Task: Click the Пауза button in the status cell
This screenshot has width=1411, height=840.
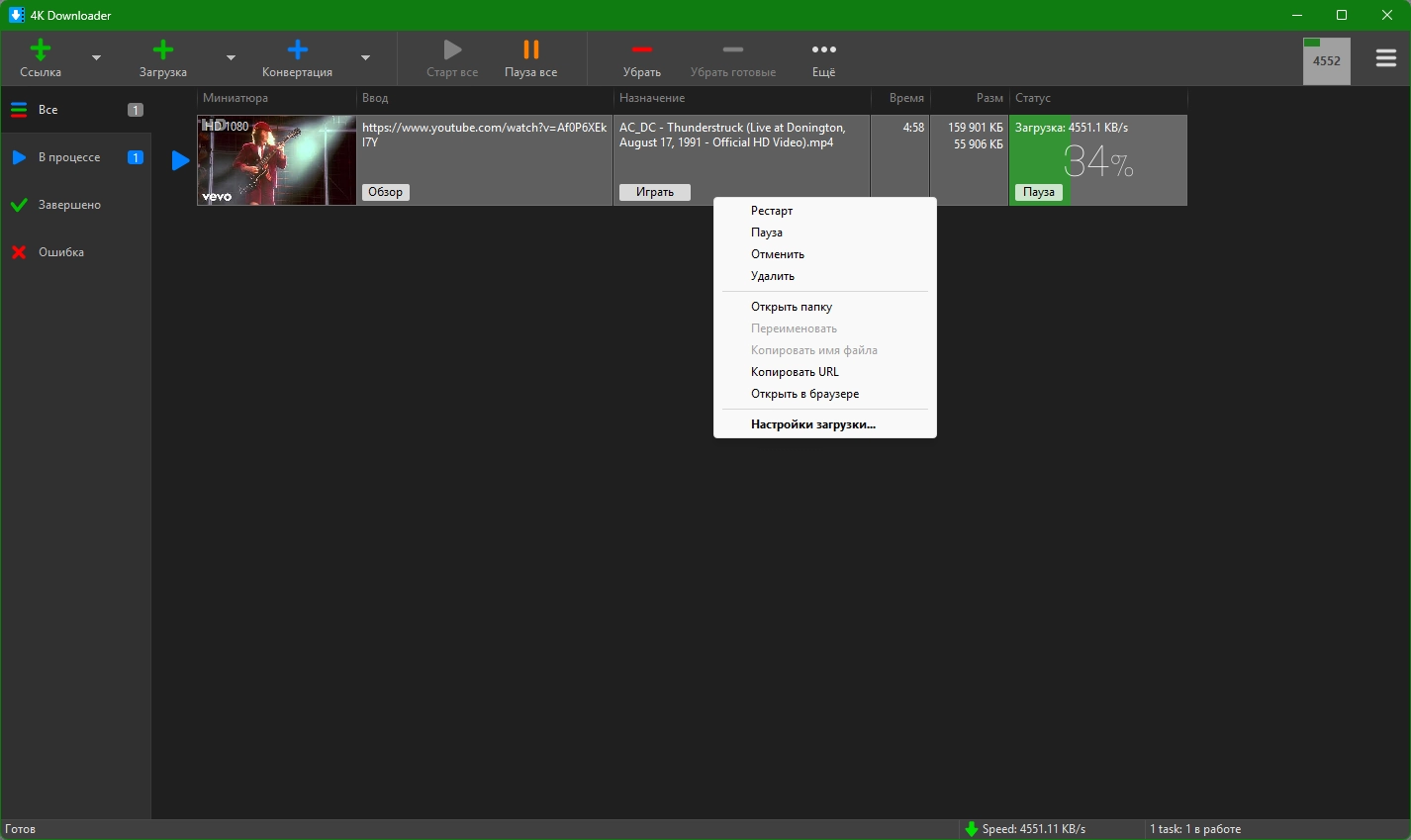Action: pyautogui.click(x=1039, y=192)
